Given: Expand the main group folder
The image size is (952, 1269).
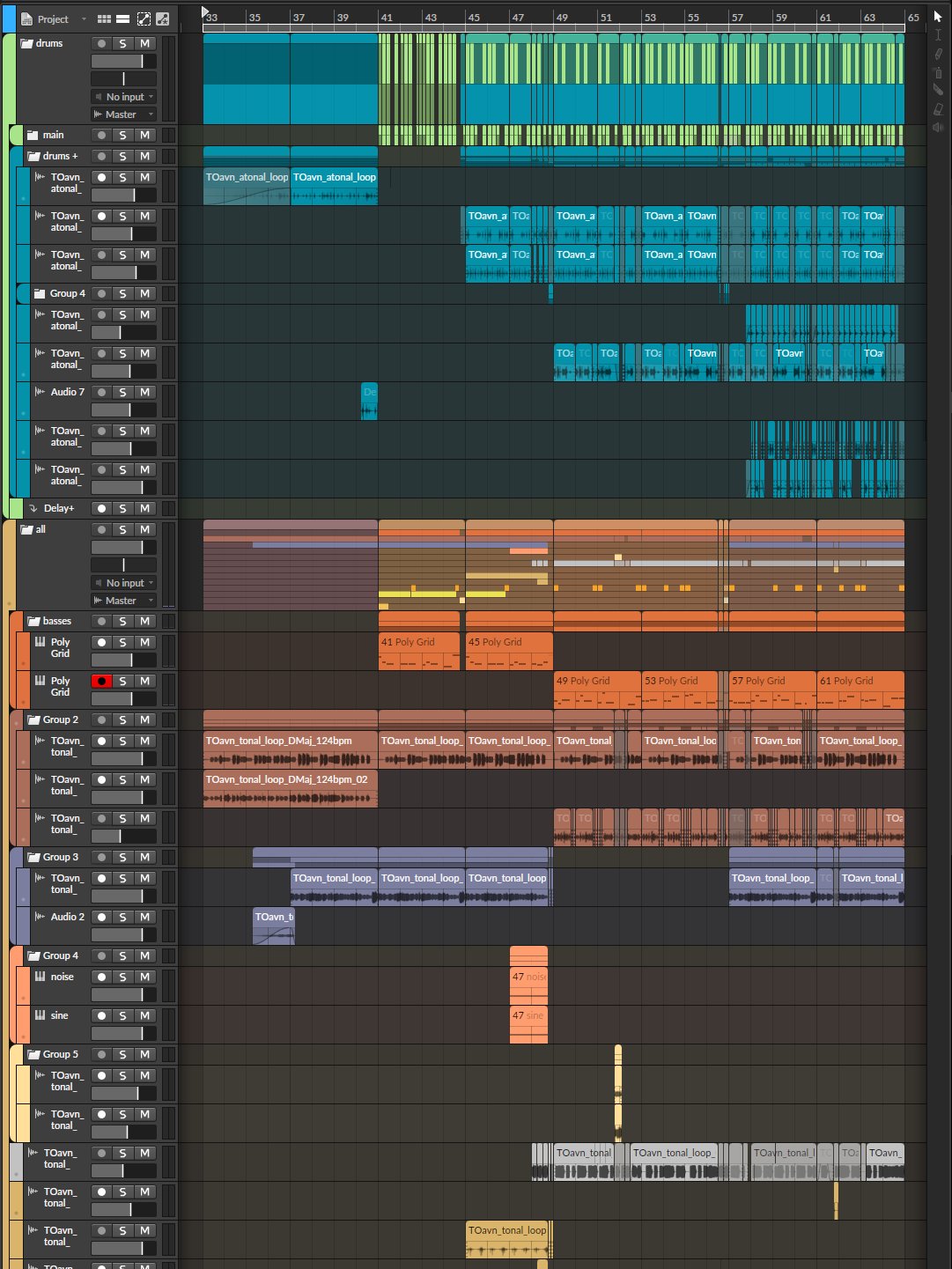Looking at the screenshot, I should point(33,135).
